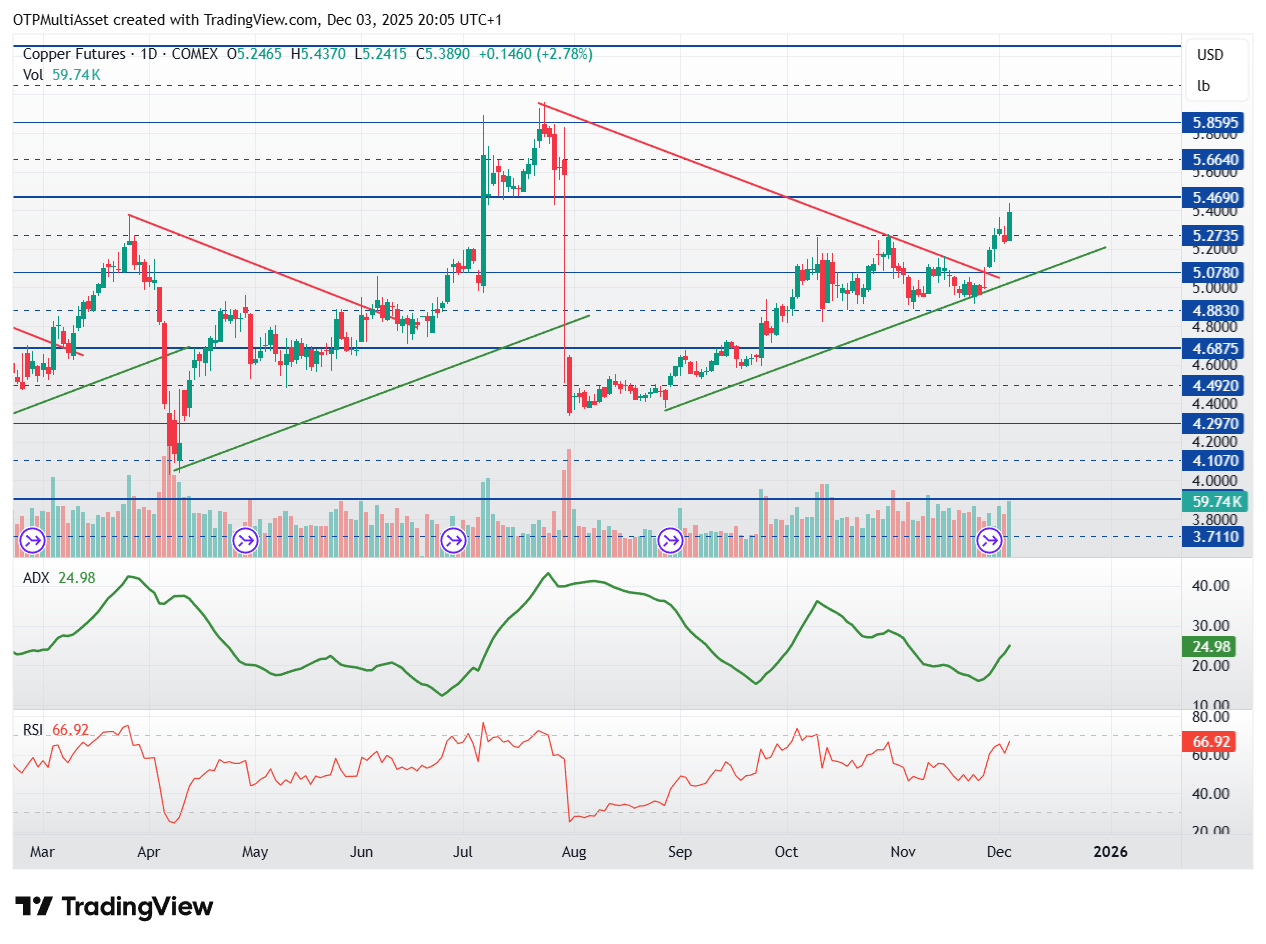Screen dimensions: 1266x944
Task: Click the 2026 label on time axis
Action: (1110, 852)
